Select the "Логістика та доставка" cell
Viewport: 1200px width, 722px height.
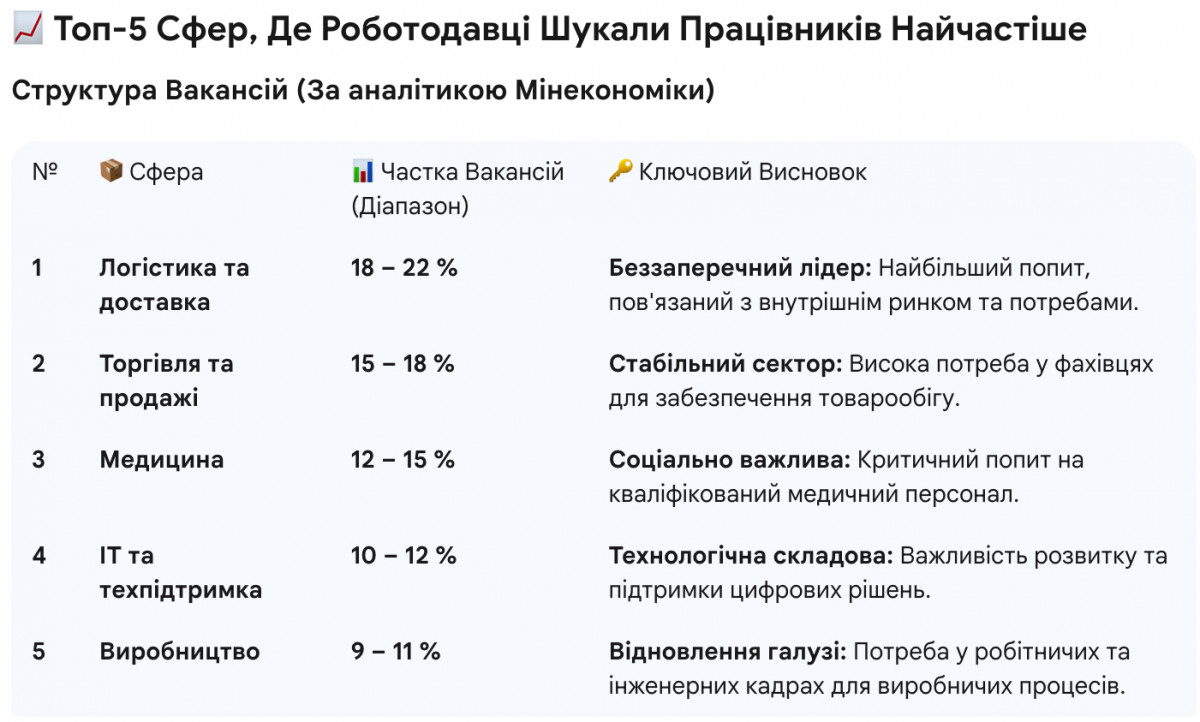(x=174, y=285)
